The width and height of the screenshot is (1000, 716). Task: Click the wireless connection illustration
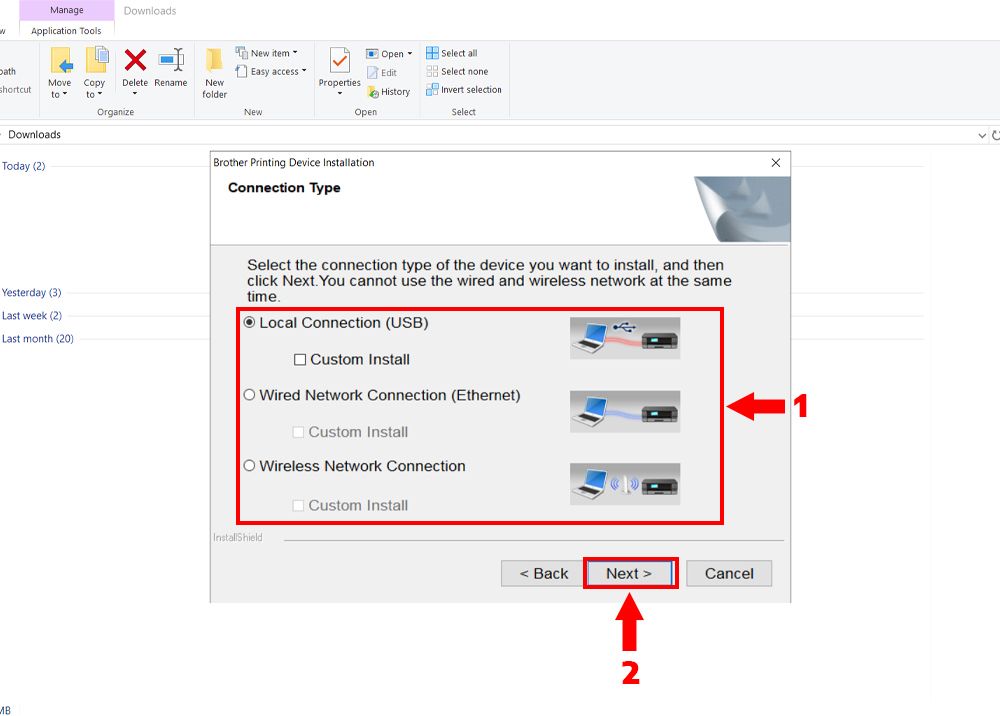click(x=625, y=485)
